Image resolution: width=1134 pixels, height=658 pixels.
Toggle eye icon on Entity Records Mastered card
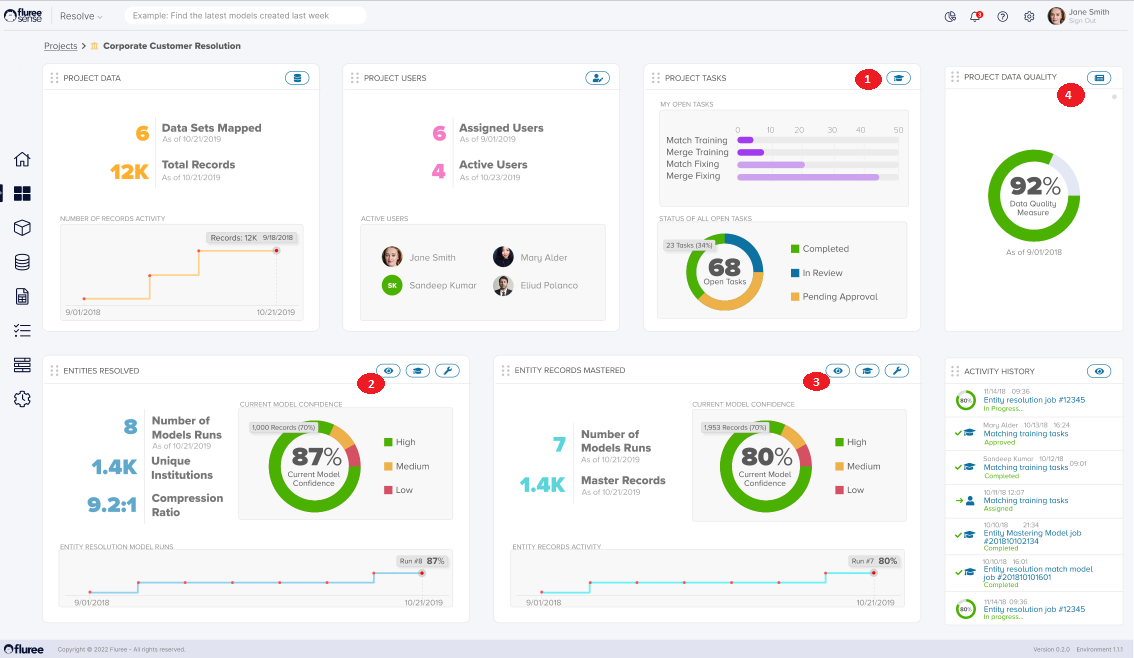coord(838,371)
